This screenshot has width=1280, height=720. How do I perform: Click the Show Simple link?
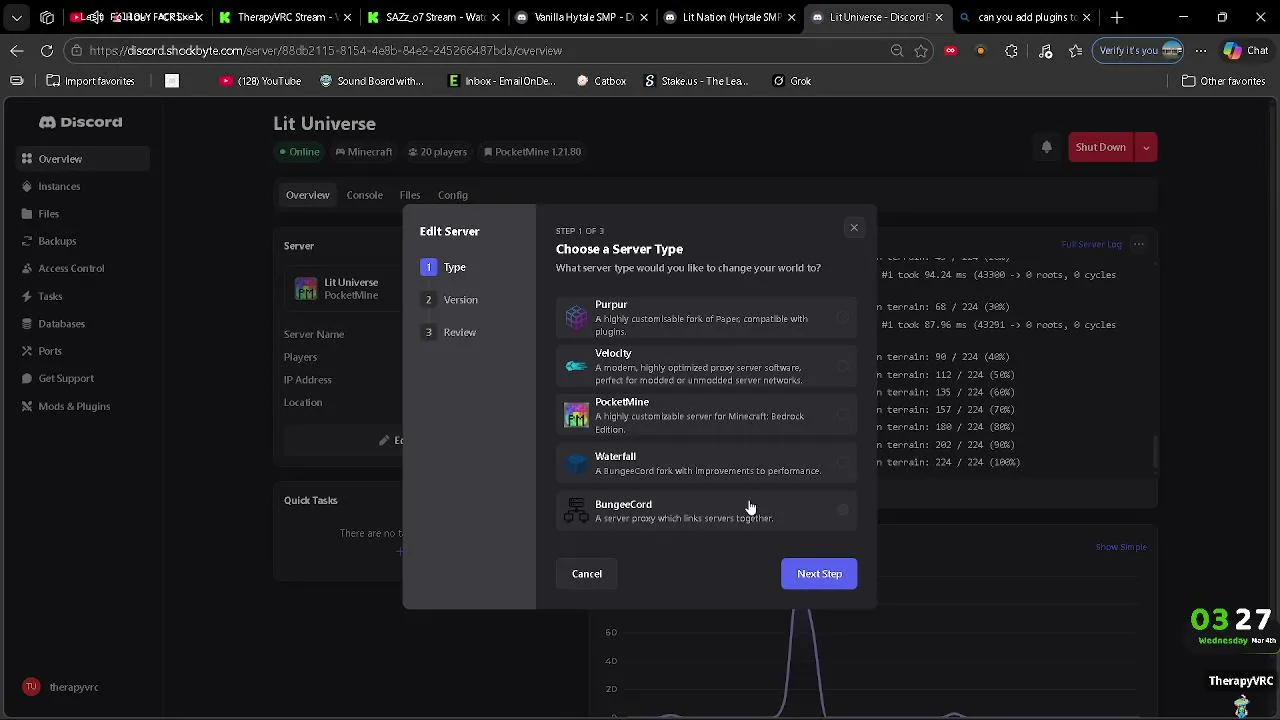click(1121, 547)
